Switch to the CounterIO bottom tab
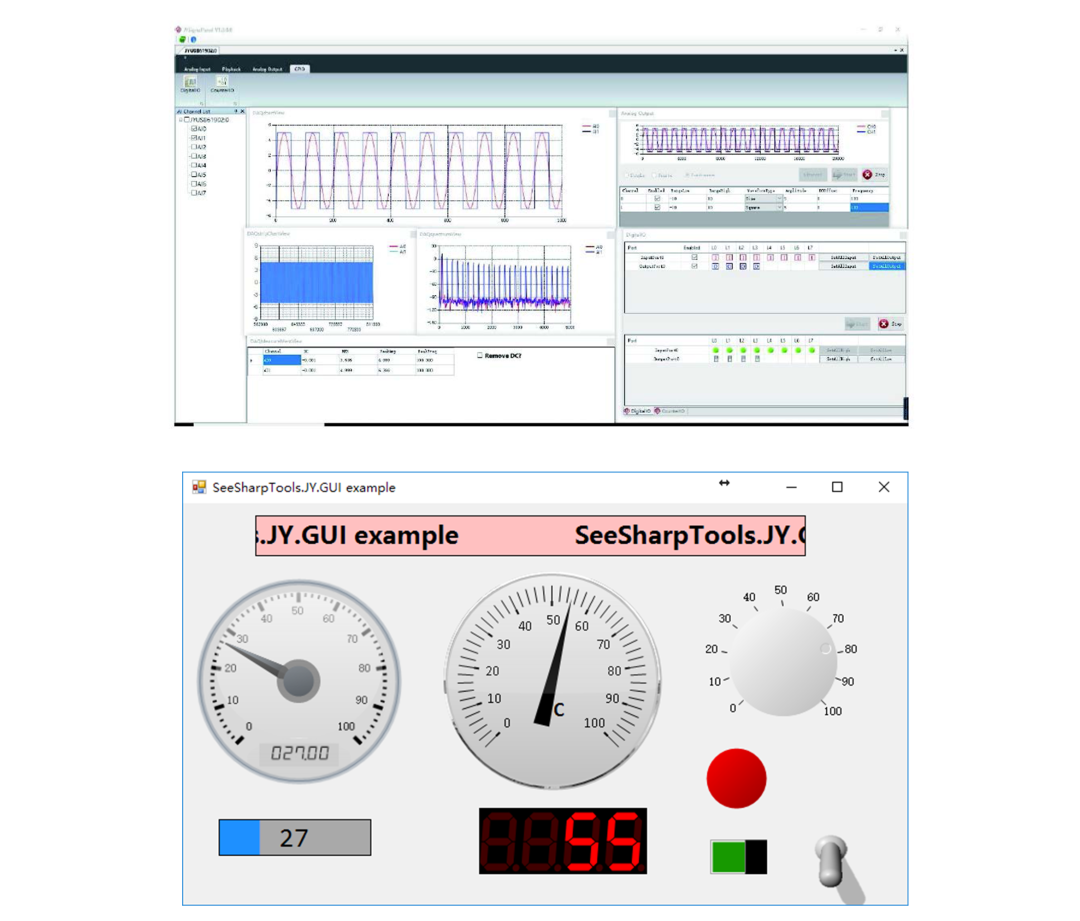This screenshot has height=921, width=1080. [x=669, y=411]
